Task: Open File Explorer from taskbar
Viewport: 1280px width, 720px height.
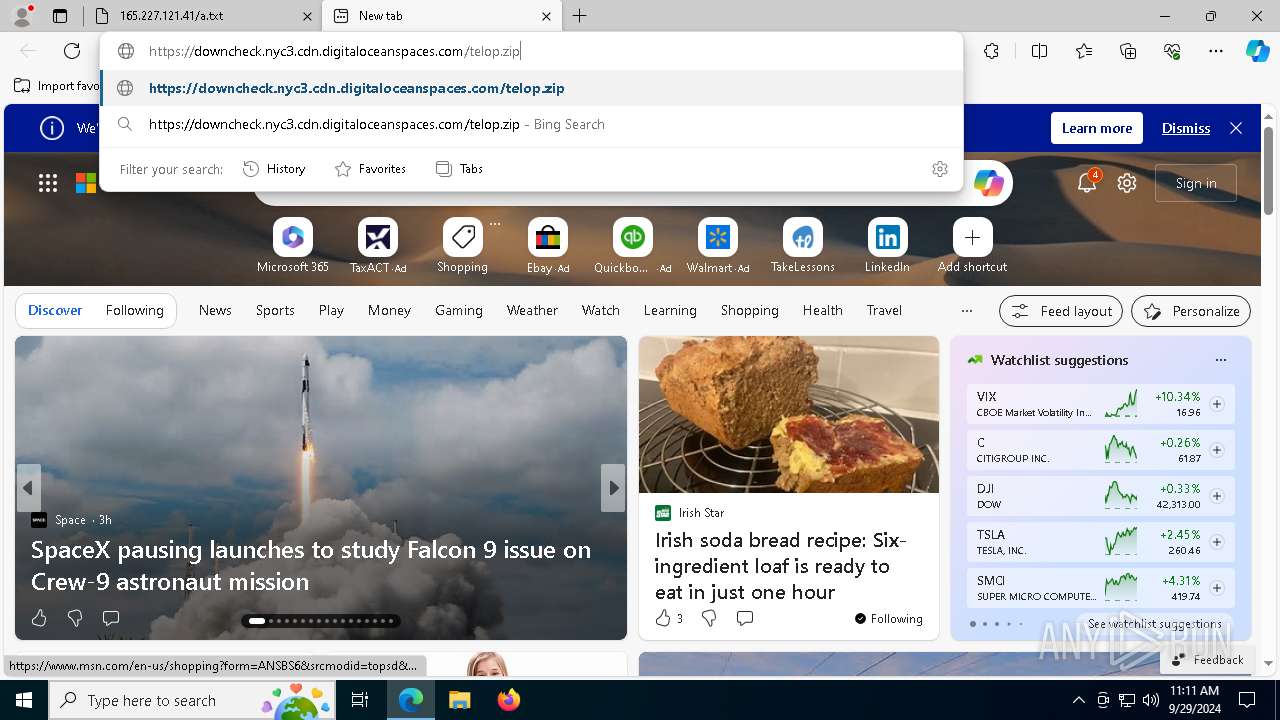Action: 459,700
